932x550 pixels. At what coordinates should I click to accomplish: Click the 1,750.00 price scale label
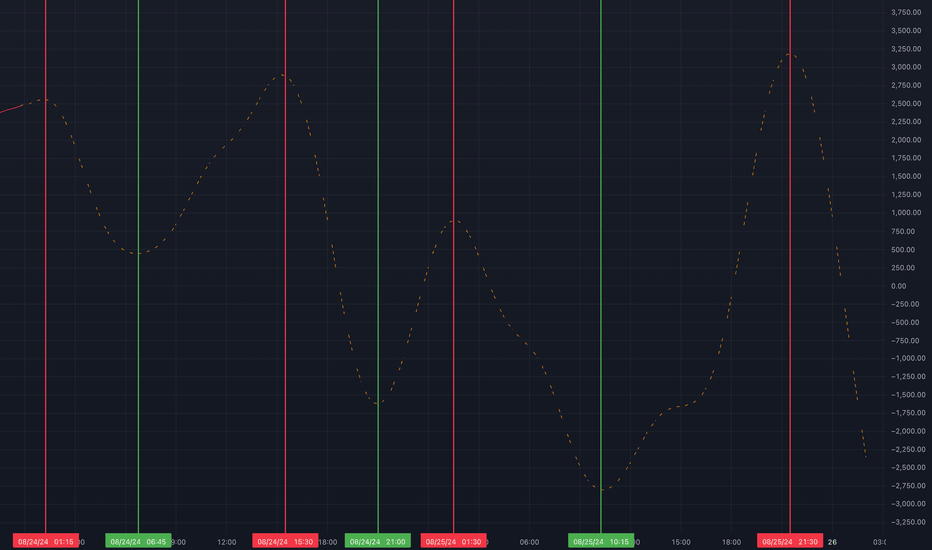pyautogui.click(x=906, y=158)
